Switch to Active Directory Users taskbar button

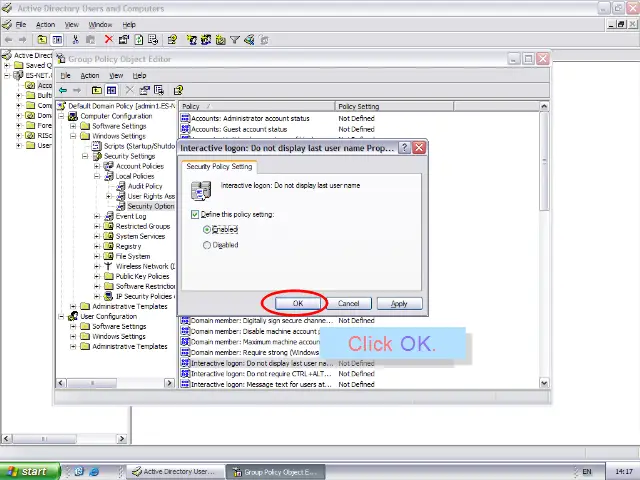coord(176,471)
